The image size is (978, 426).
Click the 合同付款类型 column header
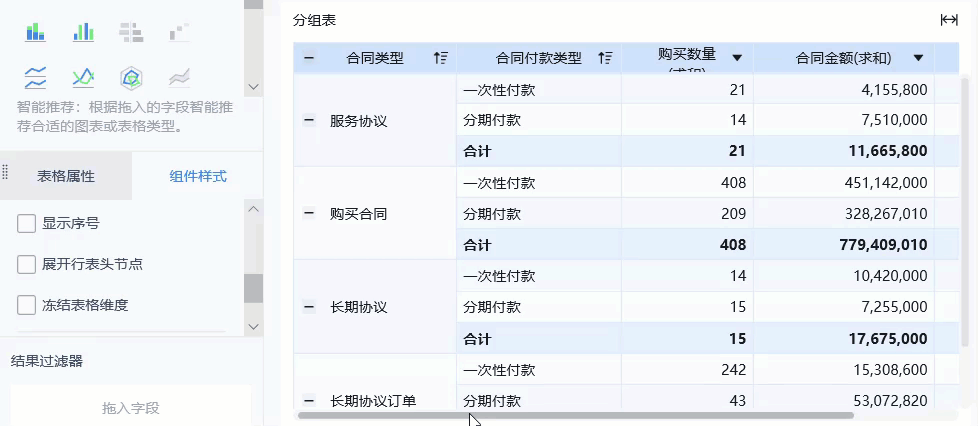(538, 59)
